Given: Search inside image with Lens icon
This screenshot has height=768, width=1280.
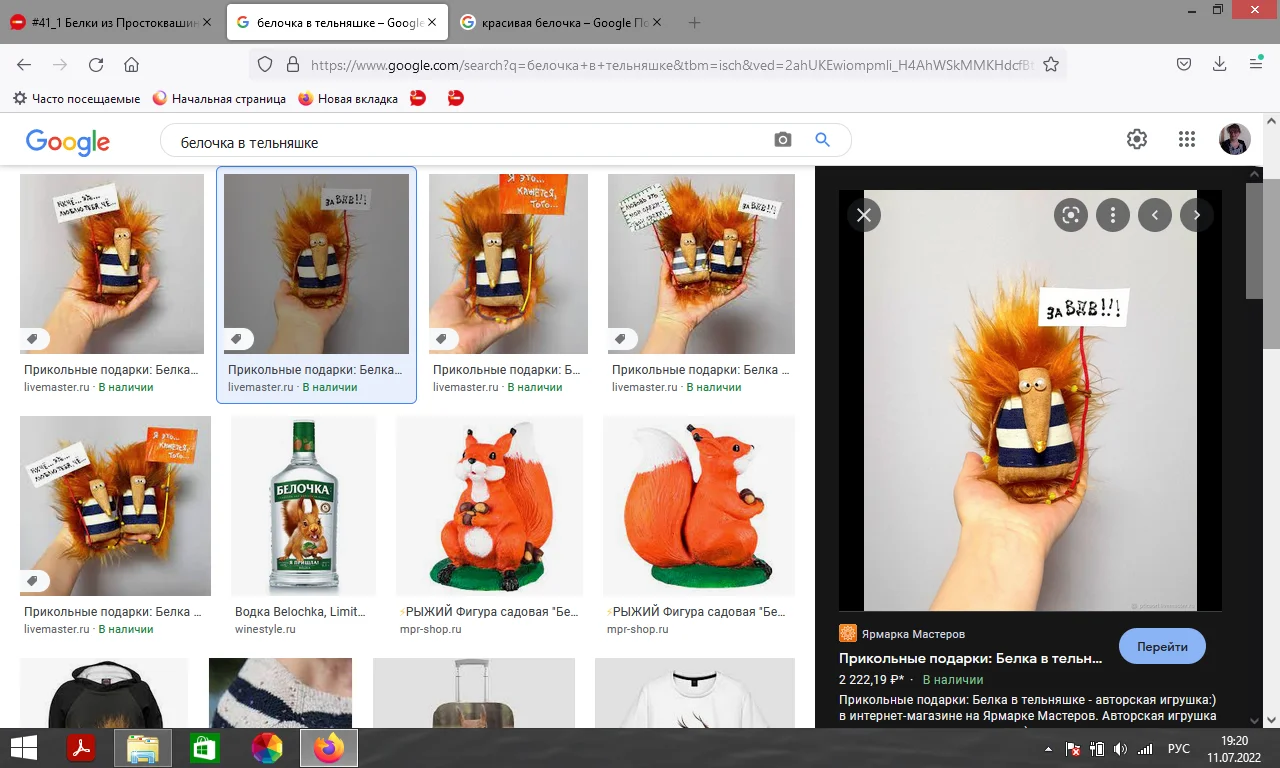Looking at the screenshot, I should [1071, 215].
